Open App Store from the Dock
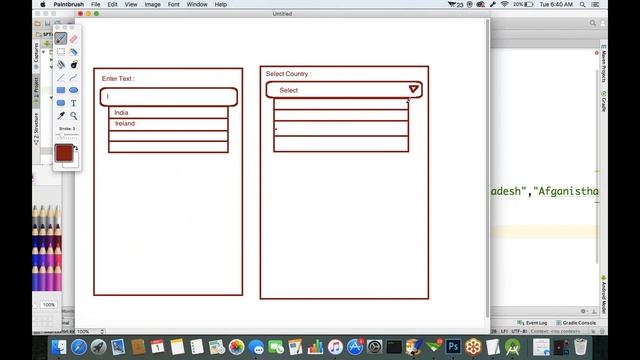Viewport: 640px width, 360px height. (355, 347)
